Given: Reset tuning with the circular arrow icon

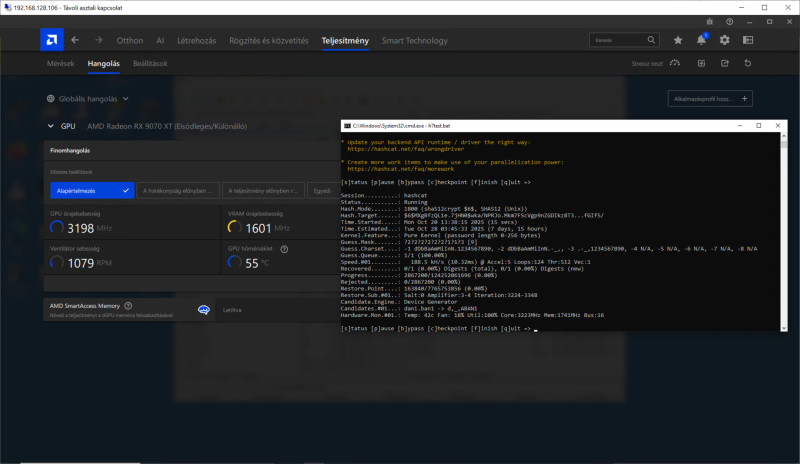Looking at the screenshot, I should (748, 63).
